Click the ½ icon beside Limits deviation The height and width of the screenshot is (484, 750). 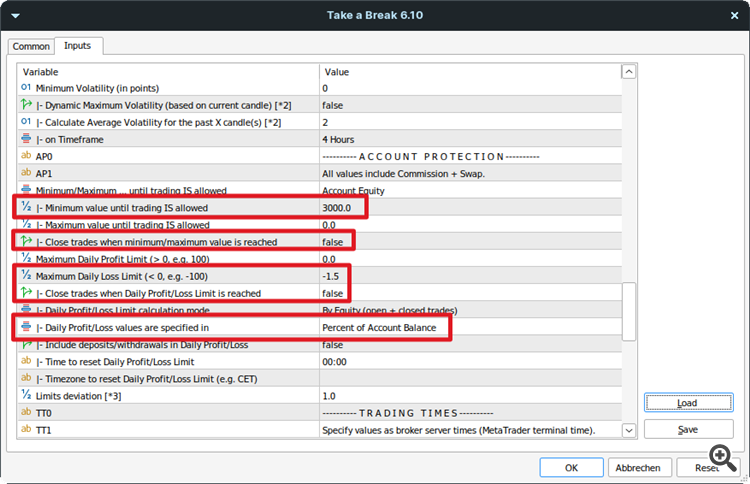26,396
